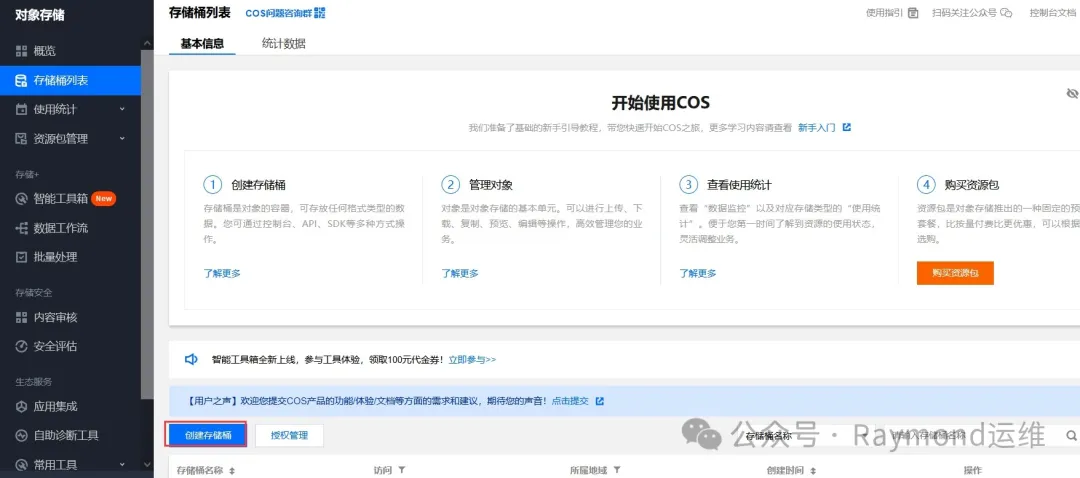Open 概览 in the sidebar
1080x478 pixels.
pyautogui.click(x=70, y=51)
